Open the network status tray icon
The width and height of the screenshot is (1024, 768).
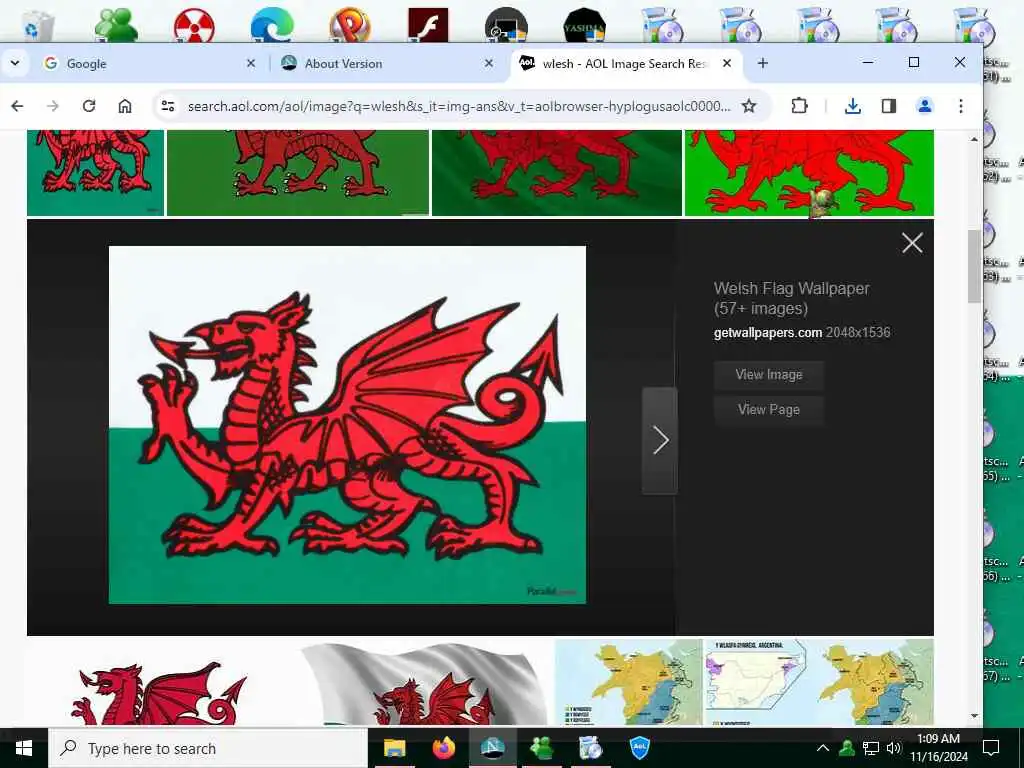(871, 748)
